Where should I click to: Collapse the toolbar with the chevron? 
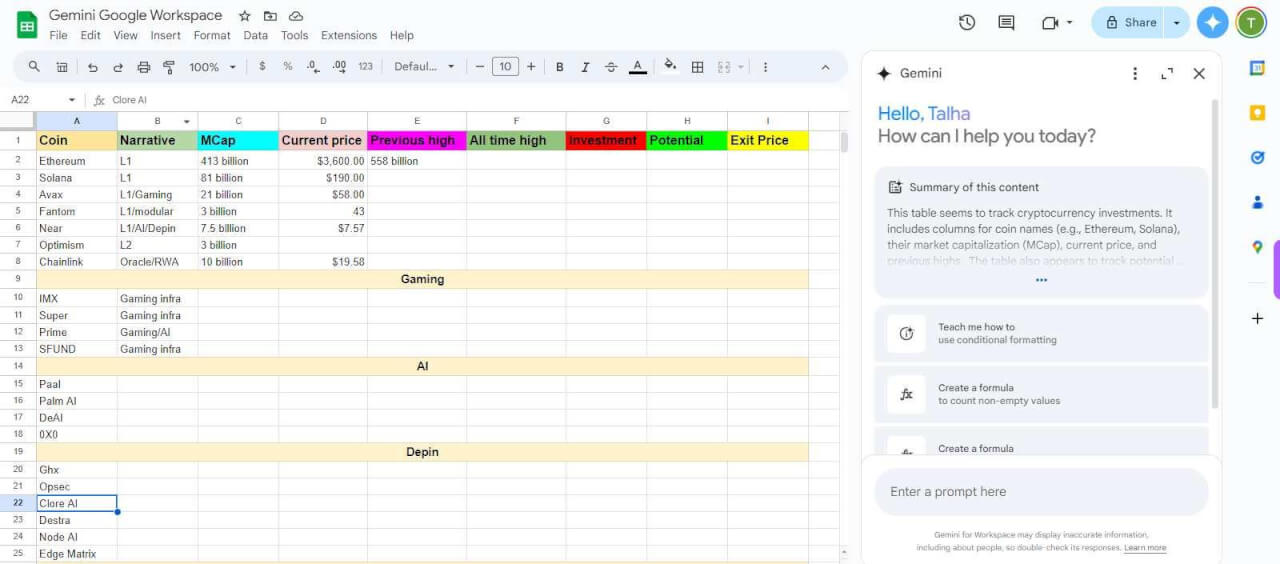tap(825, 67)
